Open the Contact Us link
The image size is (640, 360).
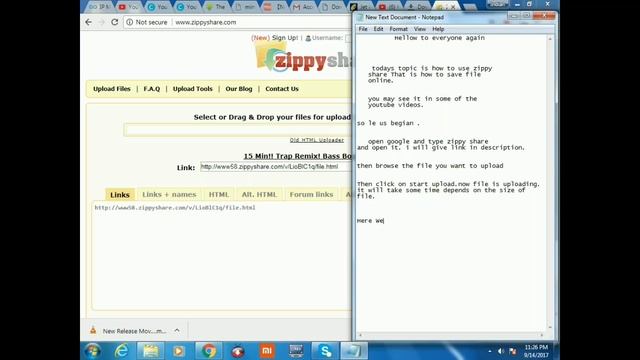[x=282, y=89]
